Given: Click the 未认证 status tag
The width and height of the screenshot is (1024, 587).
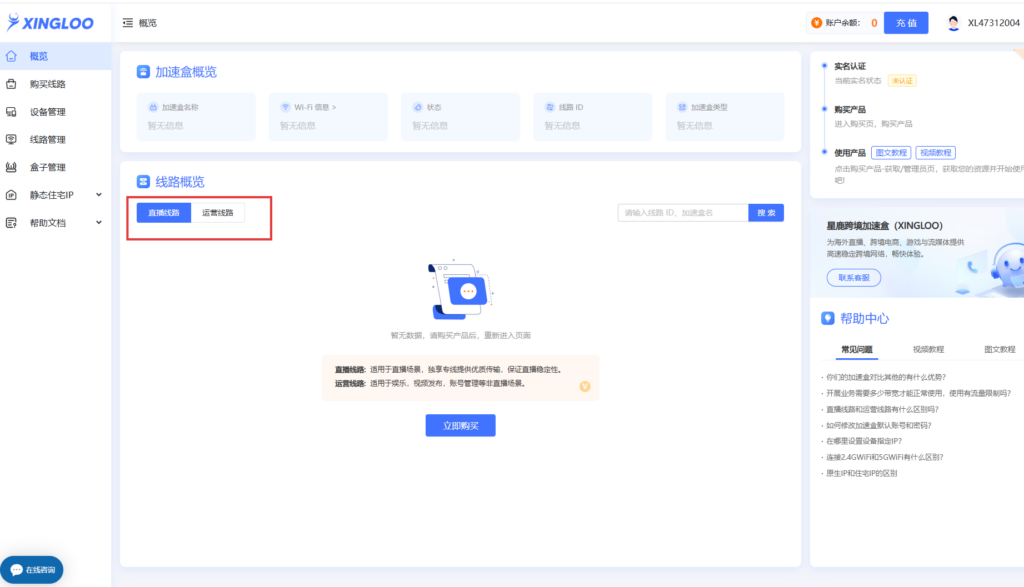Looking at the screenshot, I should click(x=902, y=81).
